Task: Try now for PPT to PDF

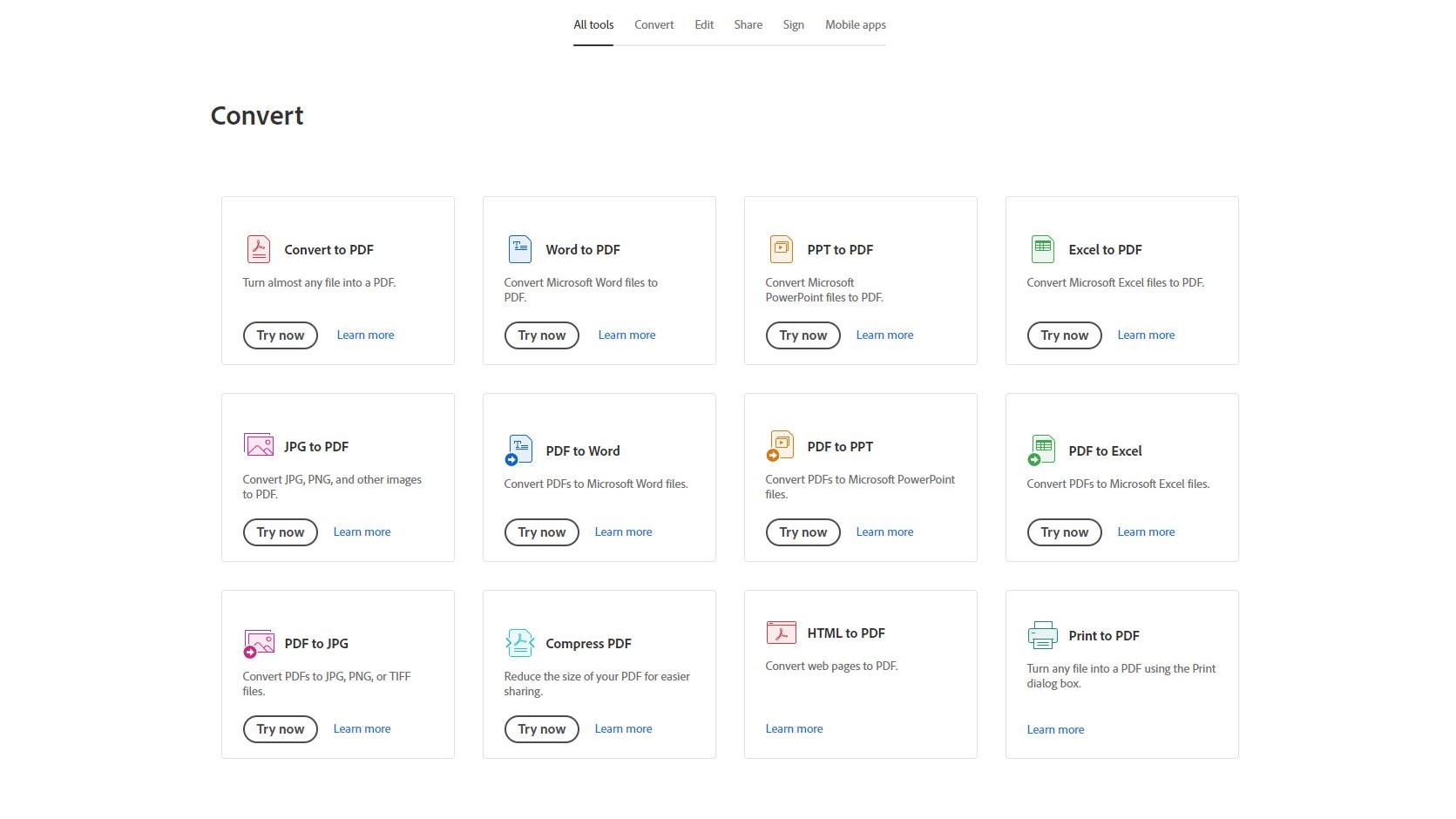Action: coord(803,335)
